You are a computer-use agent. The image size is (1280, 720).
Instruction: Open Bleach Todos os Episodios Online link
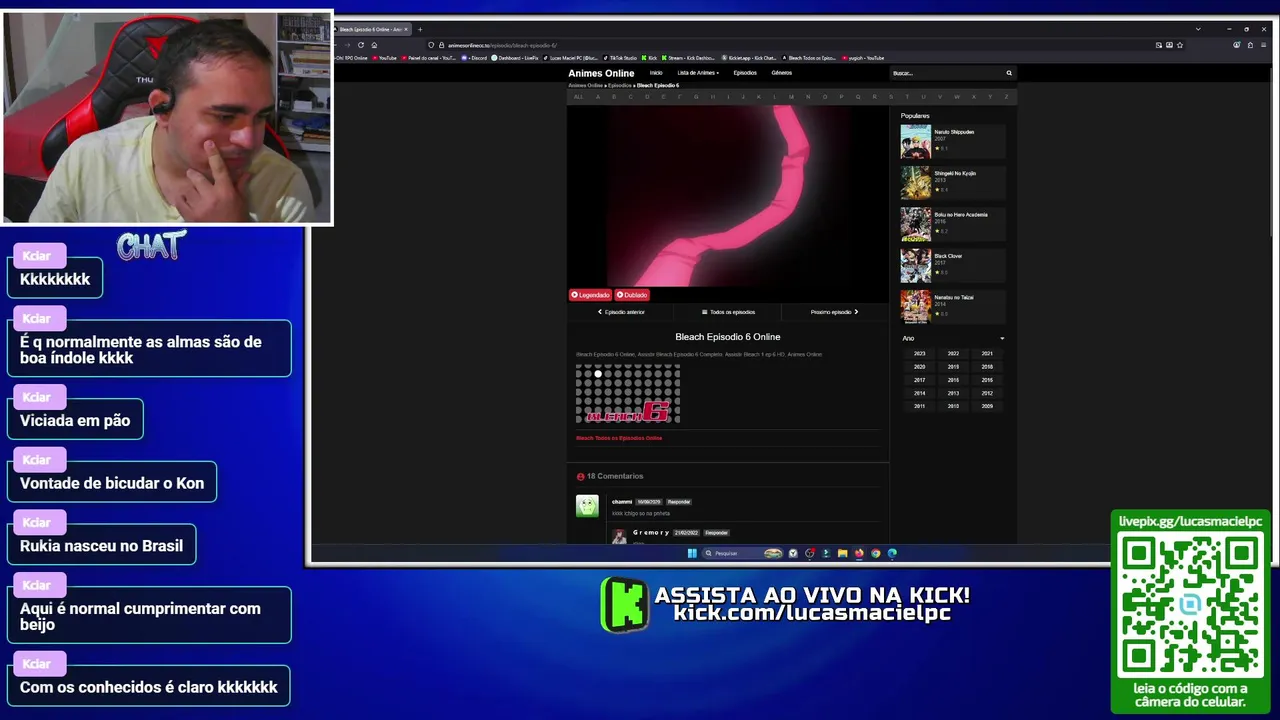click(619, 438)
